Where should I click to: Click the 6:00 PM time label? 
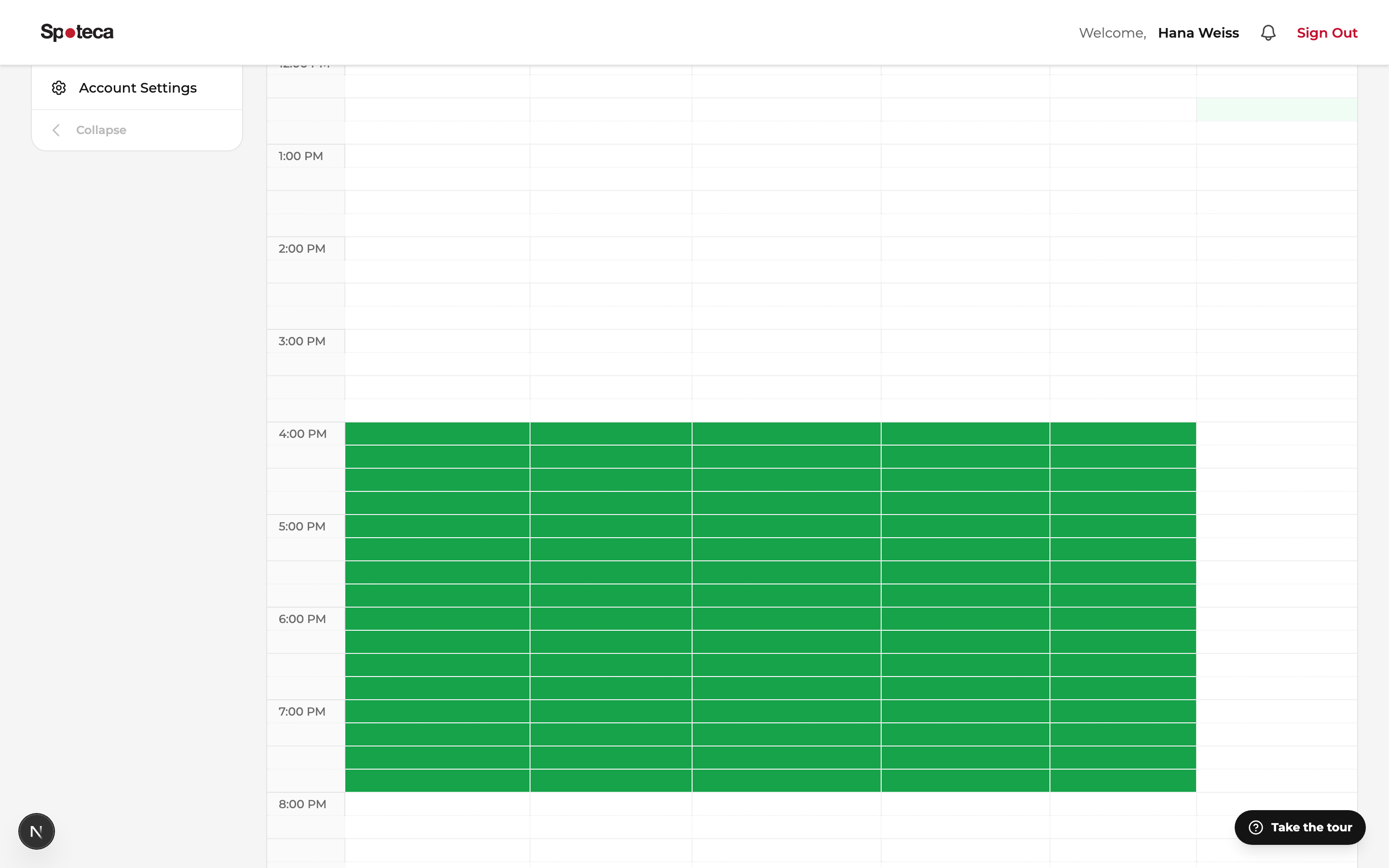pos(302,619)
